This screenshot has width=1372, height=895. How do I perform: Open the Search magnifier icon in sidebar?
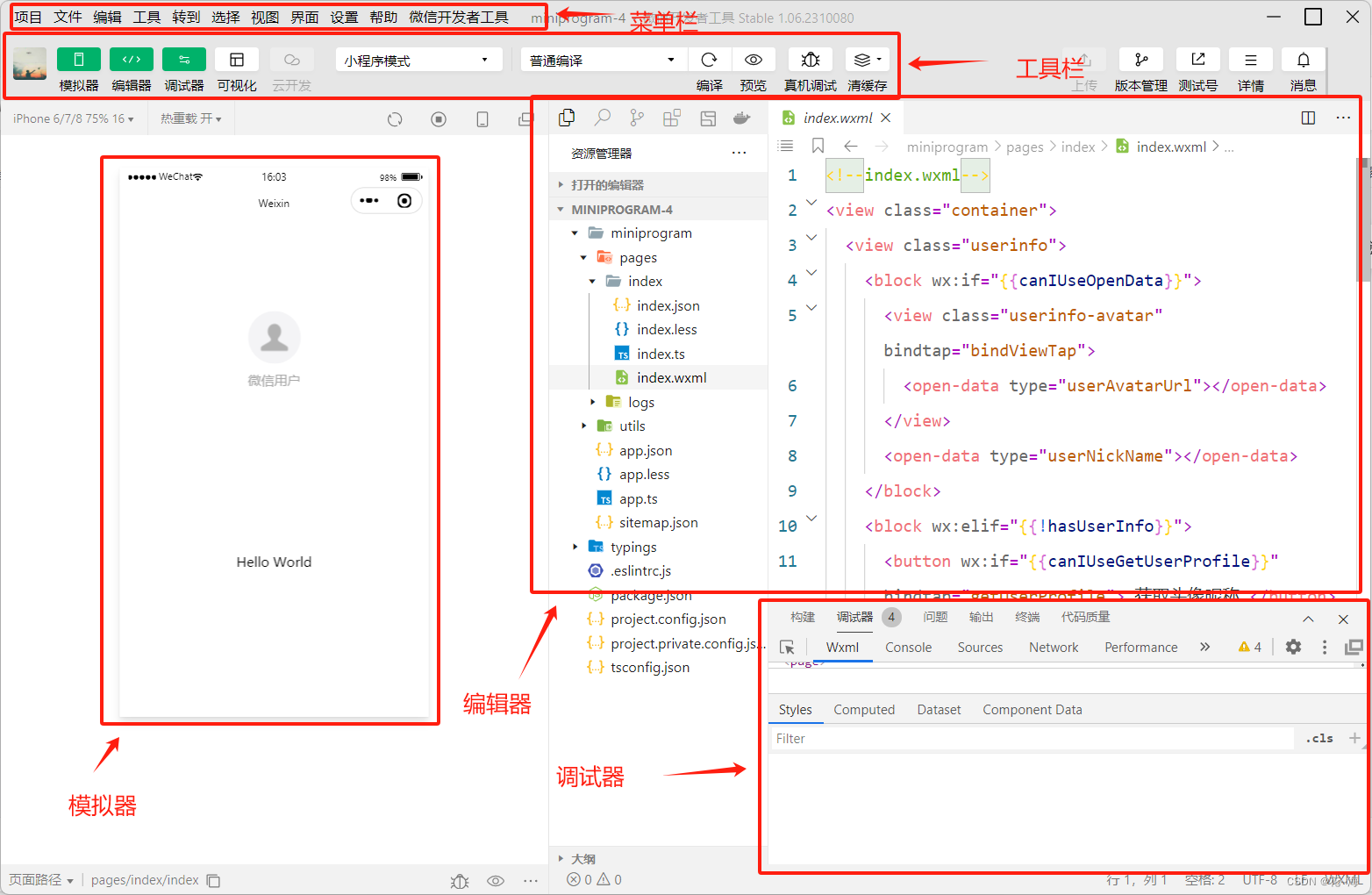click(x=603, y=118)
